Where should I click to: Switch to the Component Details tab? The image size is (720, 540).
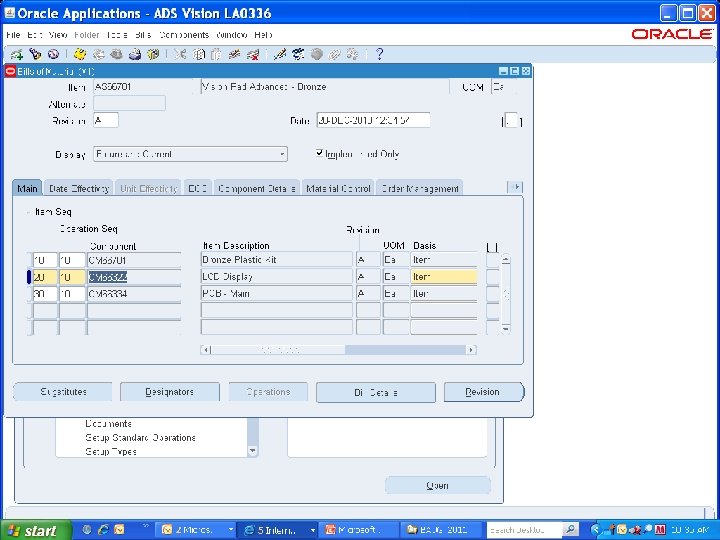coord(257,188)
